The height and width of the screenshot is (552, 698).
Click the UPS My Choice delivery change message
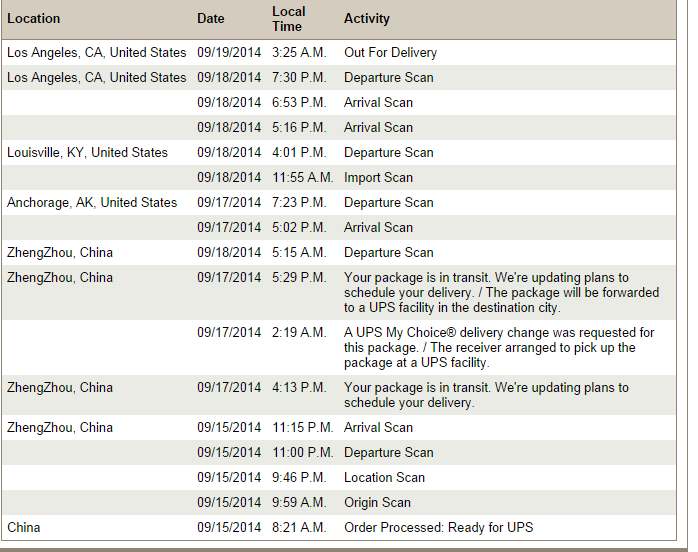tap(499, 348)
